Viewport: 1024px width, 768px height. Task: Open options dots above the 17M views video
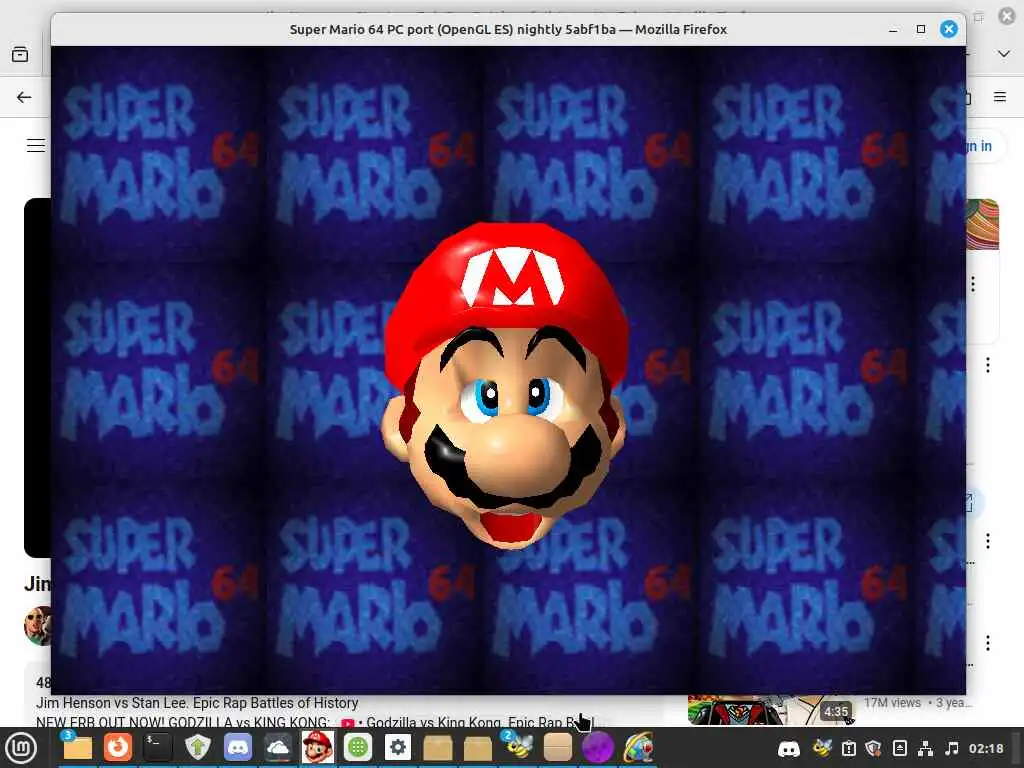coord(987,643)
